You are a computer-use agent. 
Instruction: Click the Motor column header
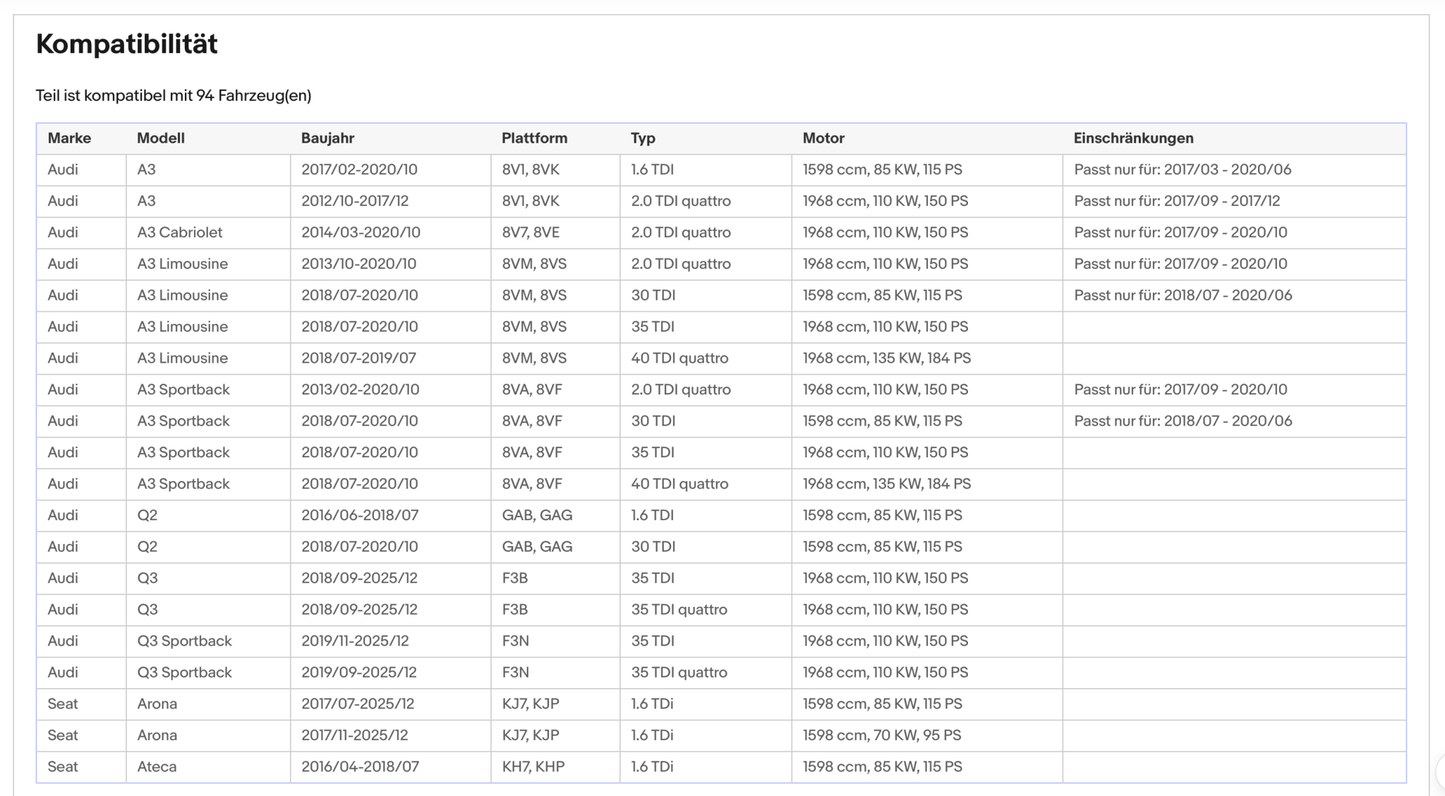pyautogui.click(x=824, y=138)
